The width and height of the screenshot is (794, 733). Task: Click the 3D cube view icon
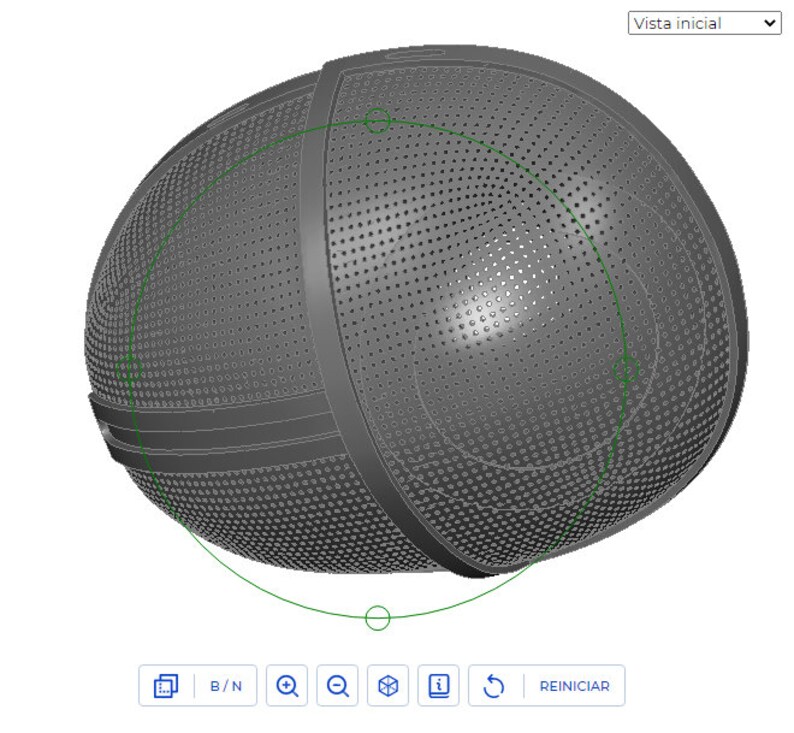click(x=388, y=686)
